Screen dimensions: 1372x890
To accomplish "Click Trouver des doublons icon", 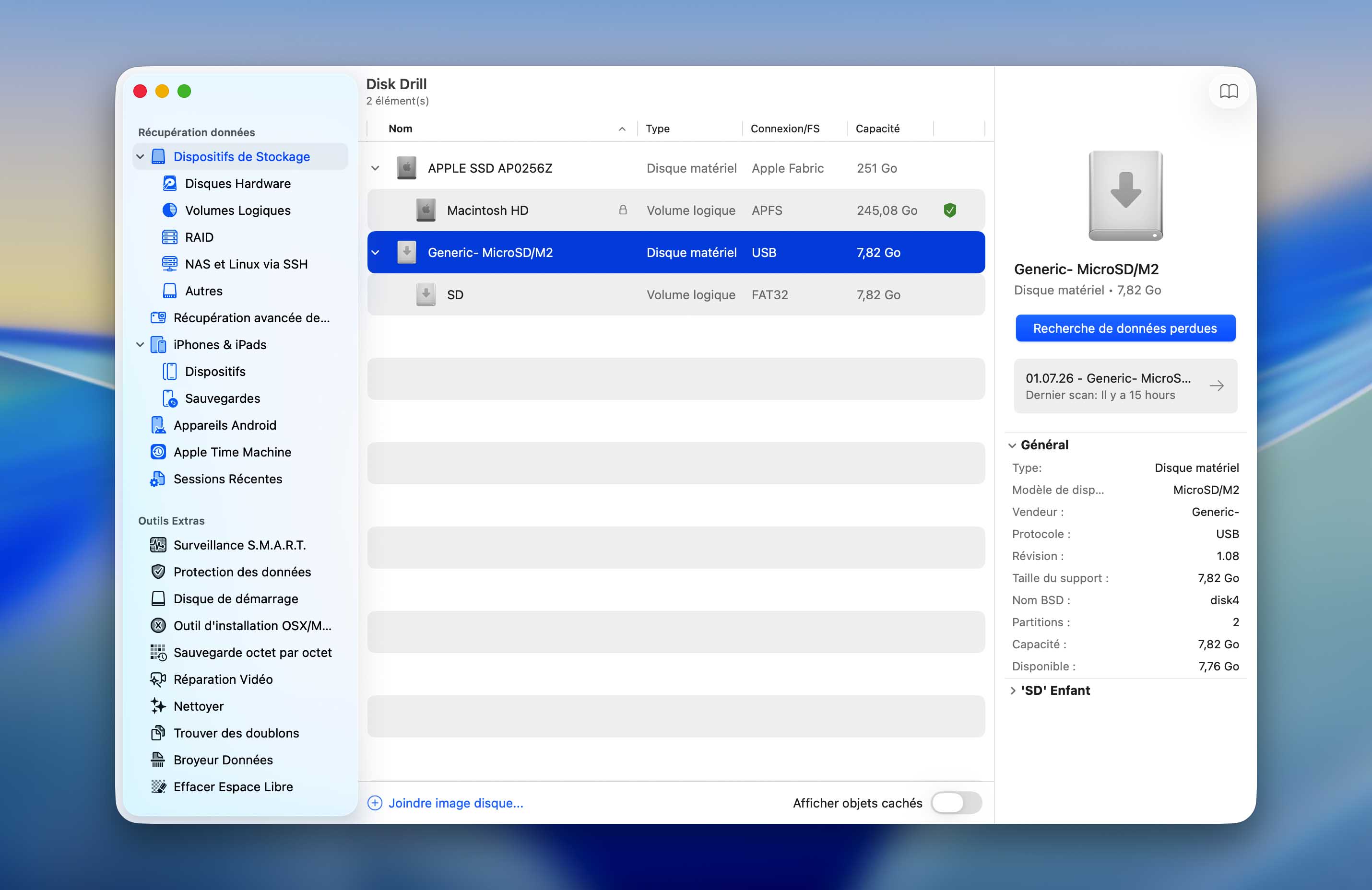I will pos(158,733).
